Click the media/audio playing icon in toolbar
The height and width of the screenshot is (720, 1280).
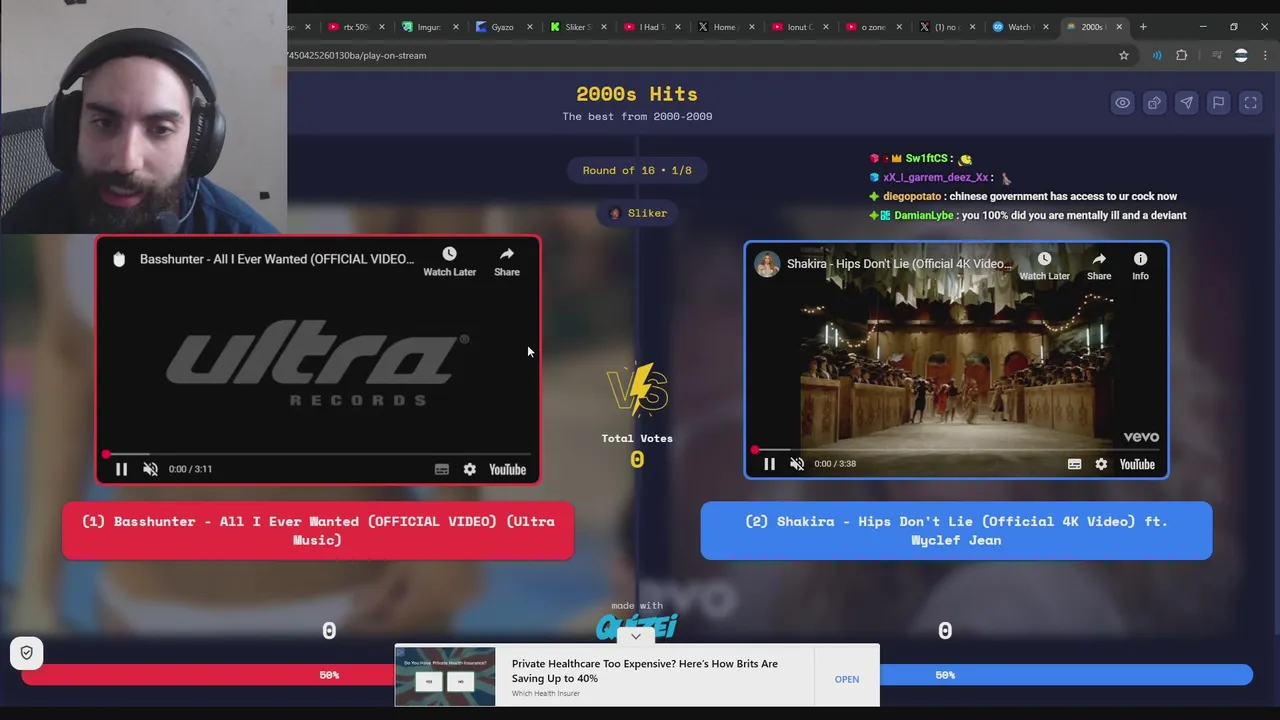[x=1157, y=55]
